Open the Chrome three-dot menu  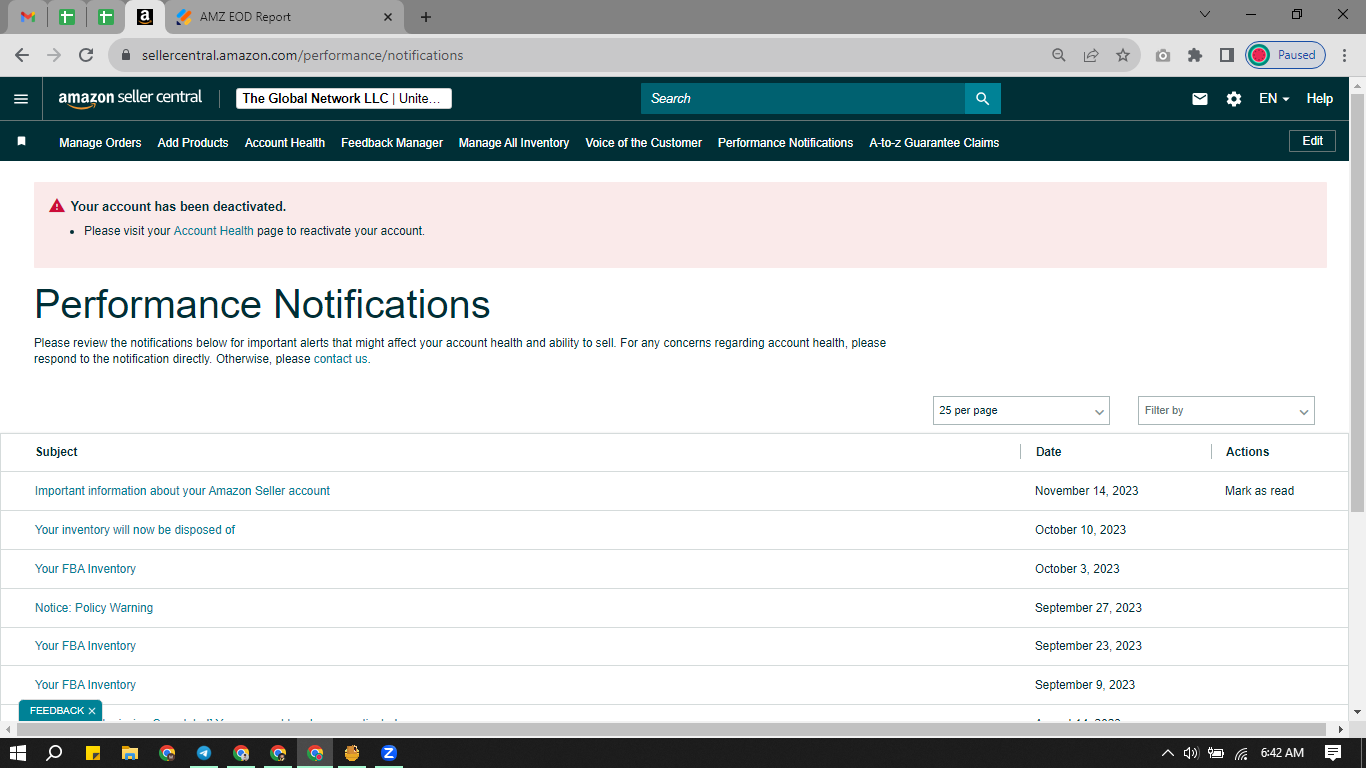1345,55
